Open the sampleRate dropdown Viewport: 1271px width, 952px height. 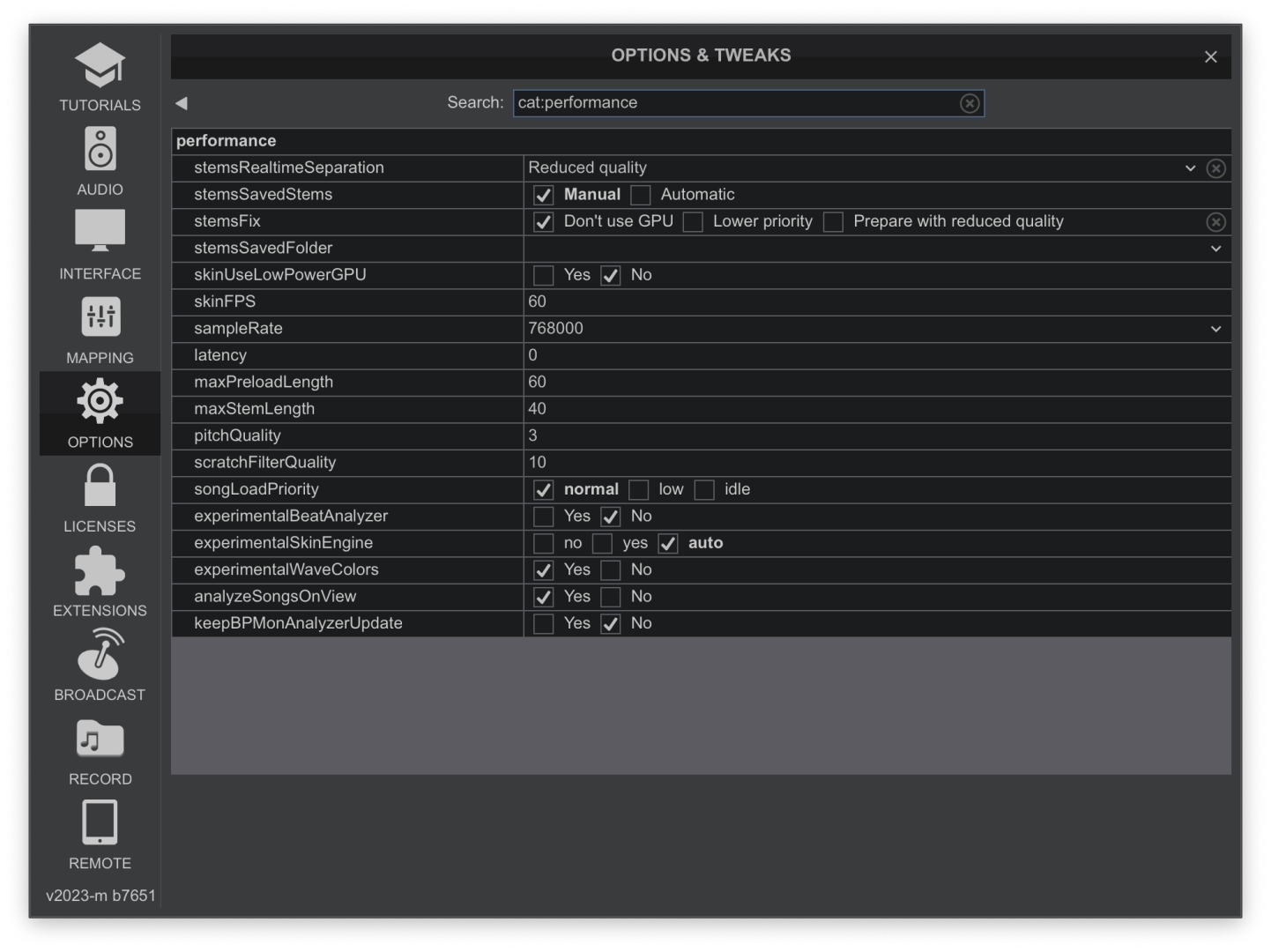pos(1215,329)
